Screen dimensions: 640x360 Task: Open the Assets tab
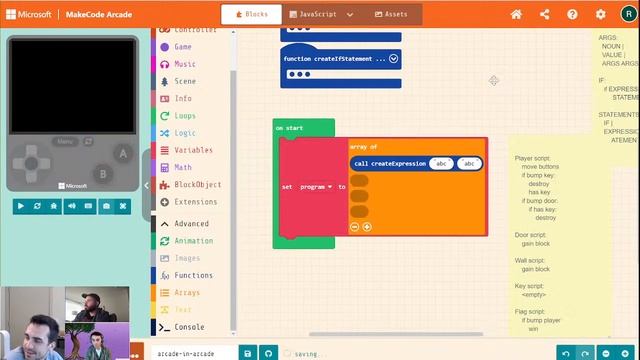tap(391, 14)
